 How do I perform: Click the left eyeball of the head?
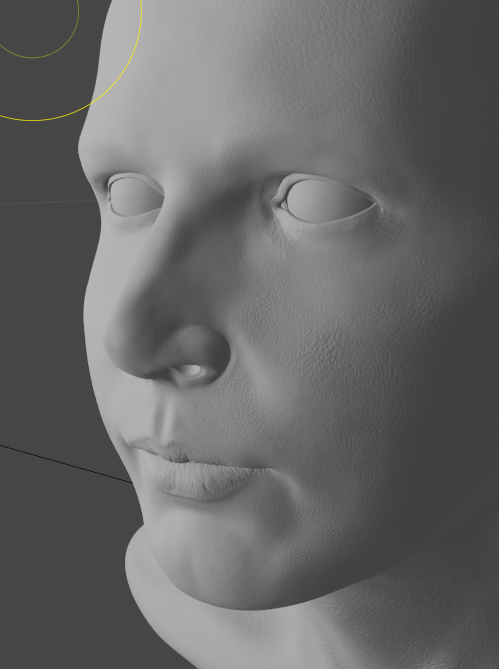point(136,197)
